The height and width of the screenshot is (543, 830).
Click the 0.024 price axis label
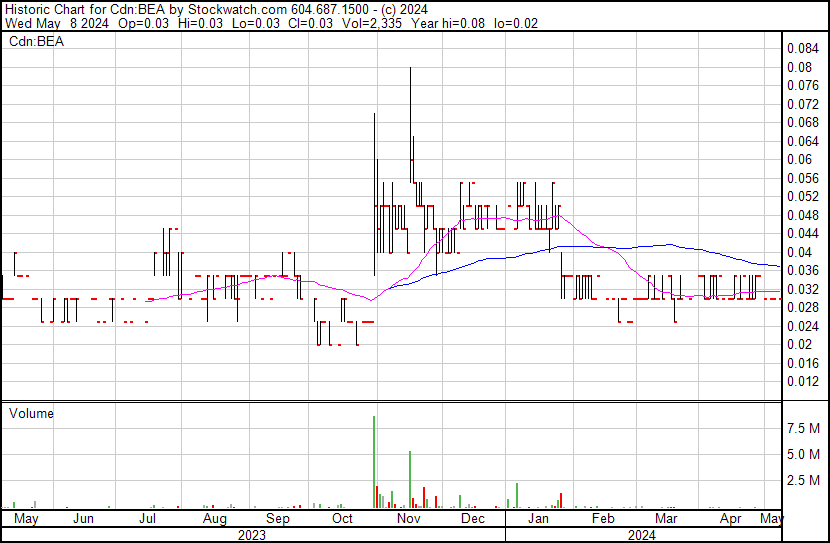coord(803,327)
